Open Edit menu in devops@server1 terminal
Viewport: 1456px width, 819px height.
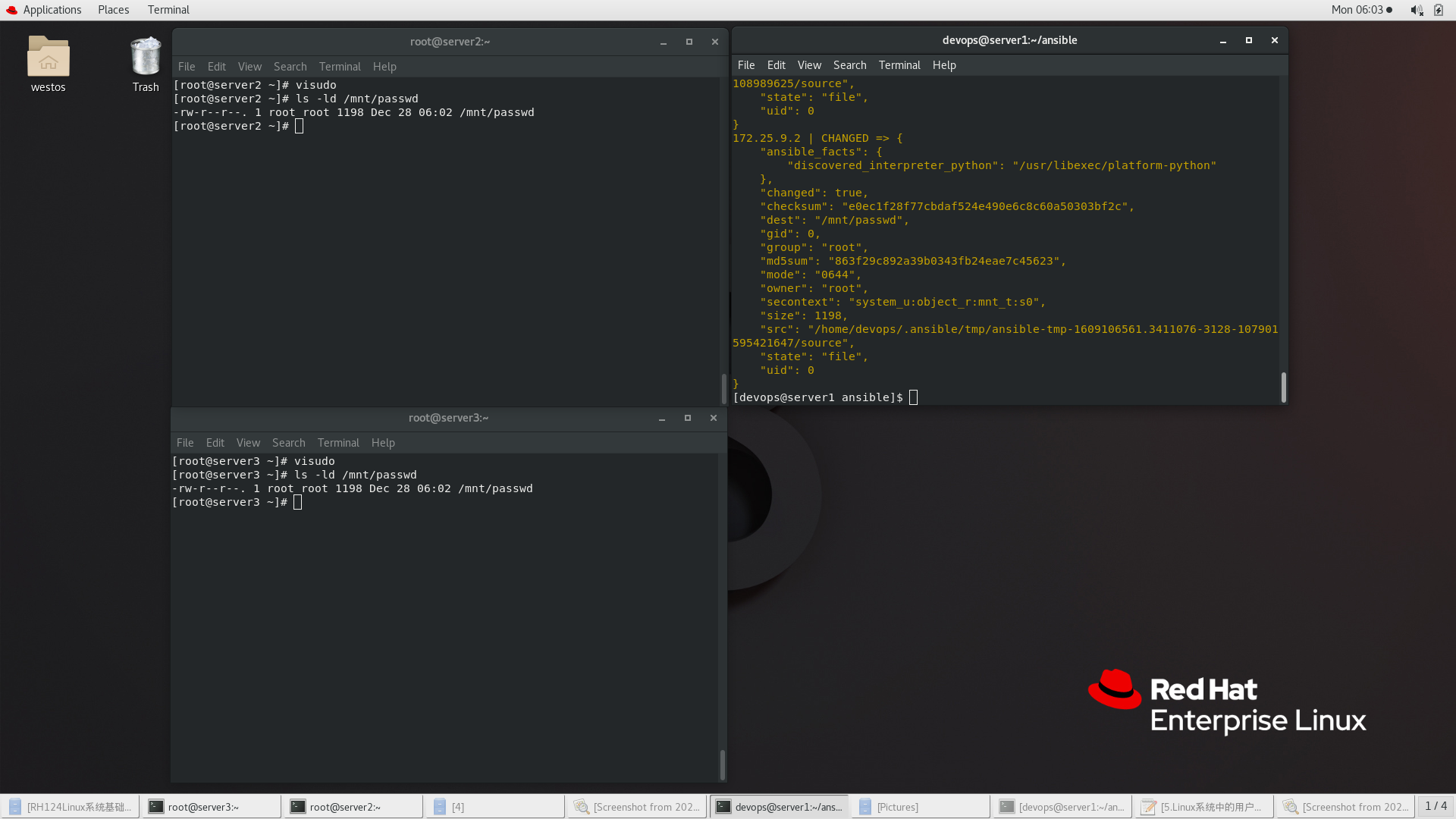point(776,65)
